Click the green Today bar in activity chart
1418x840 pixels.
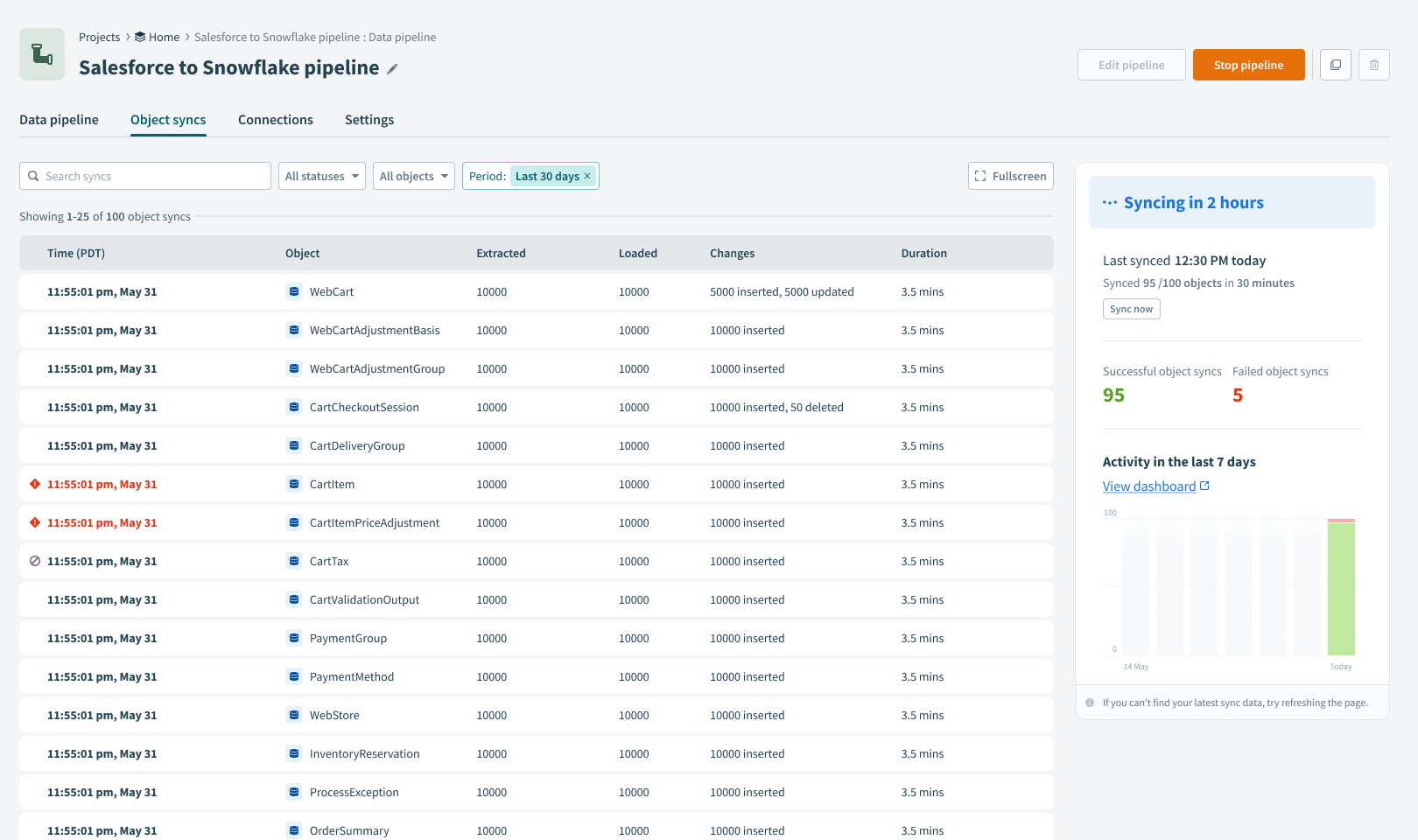(x=1341, y=589)
